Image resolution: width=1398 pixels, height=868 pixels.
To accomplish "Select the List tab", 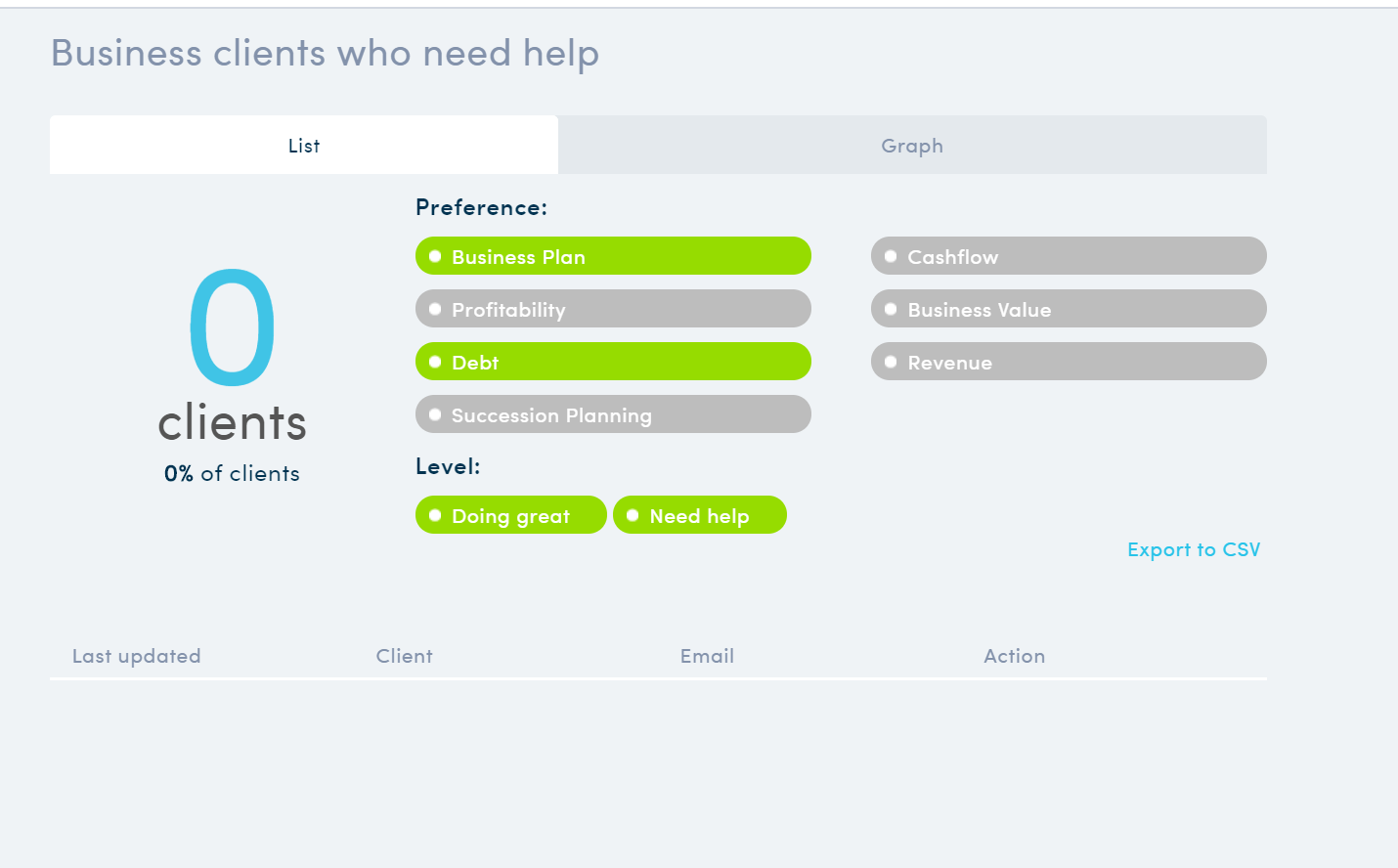I will [x=304, y=145].
